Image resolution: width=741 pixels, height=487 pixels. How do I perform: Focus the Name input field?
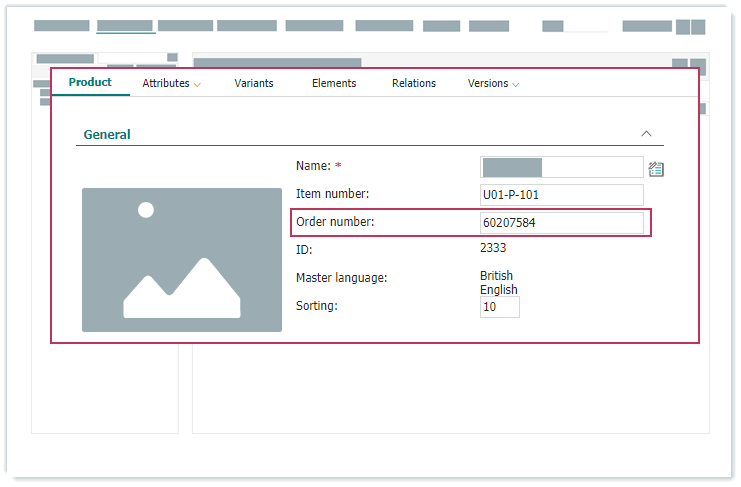(561, 167)
